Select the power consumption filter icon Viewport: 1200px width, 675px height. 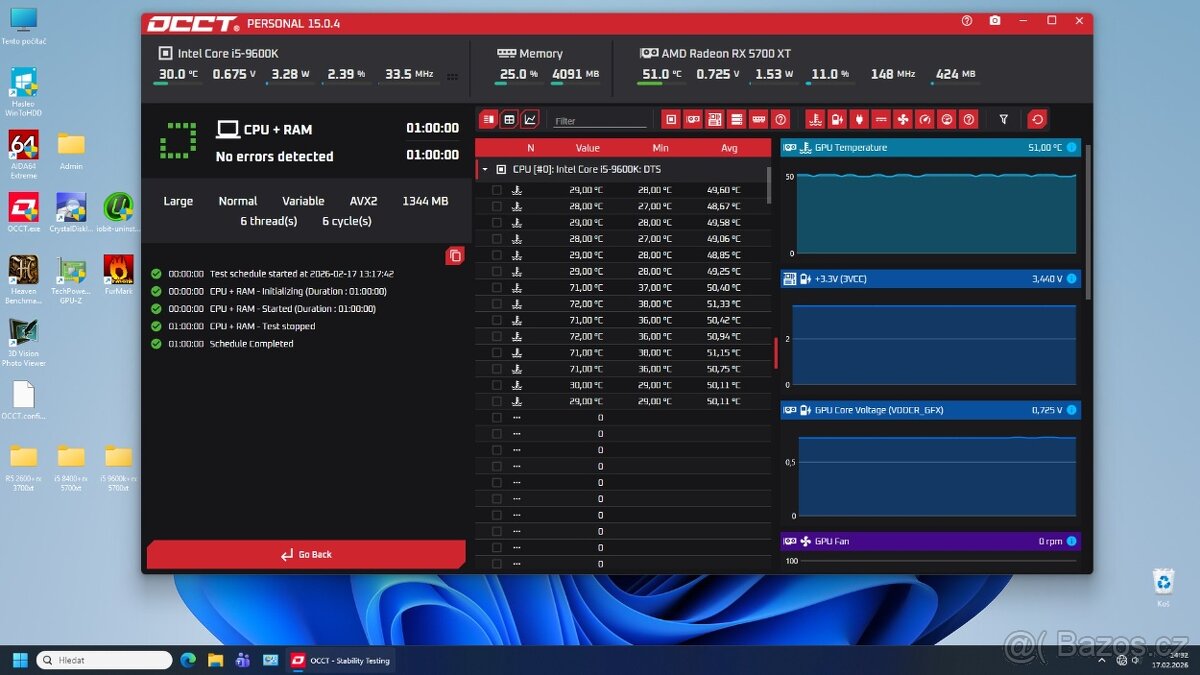tap(859, 119)
